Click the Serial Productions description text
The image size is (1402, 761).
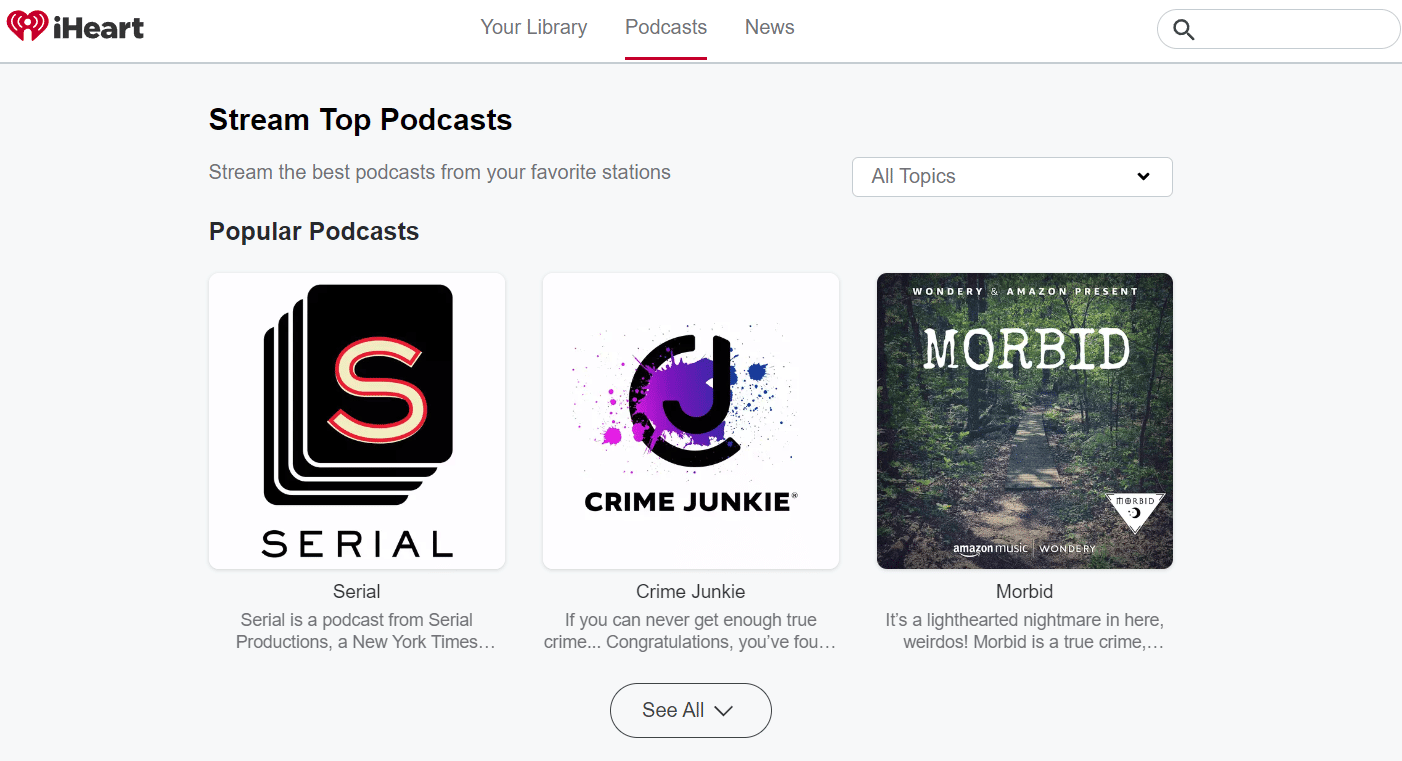[365, 631]
